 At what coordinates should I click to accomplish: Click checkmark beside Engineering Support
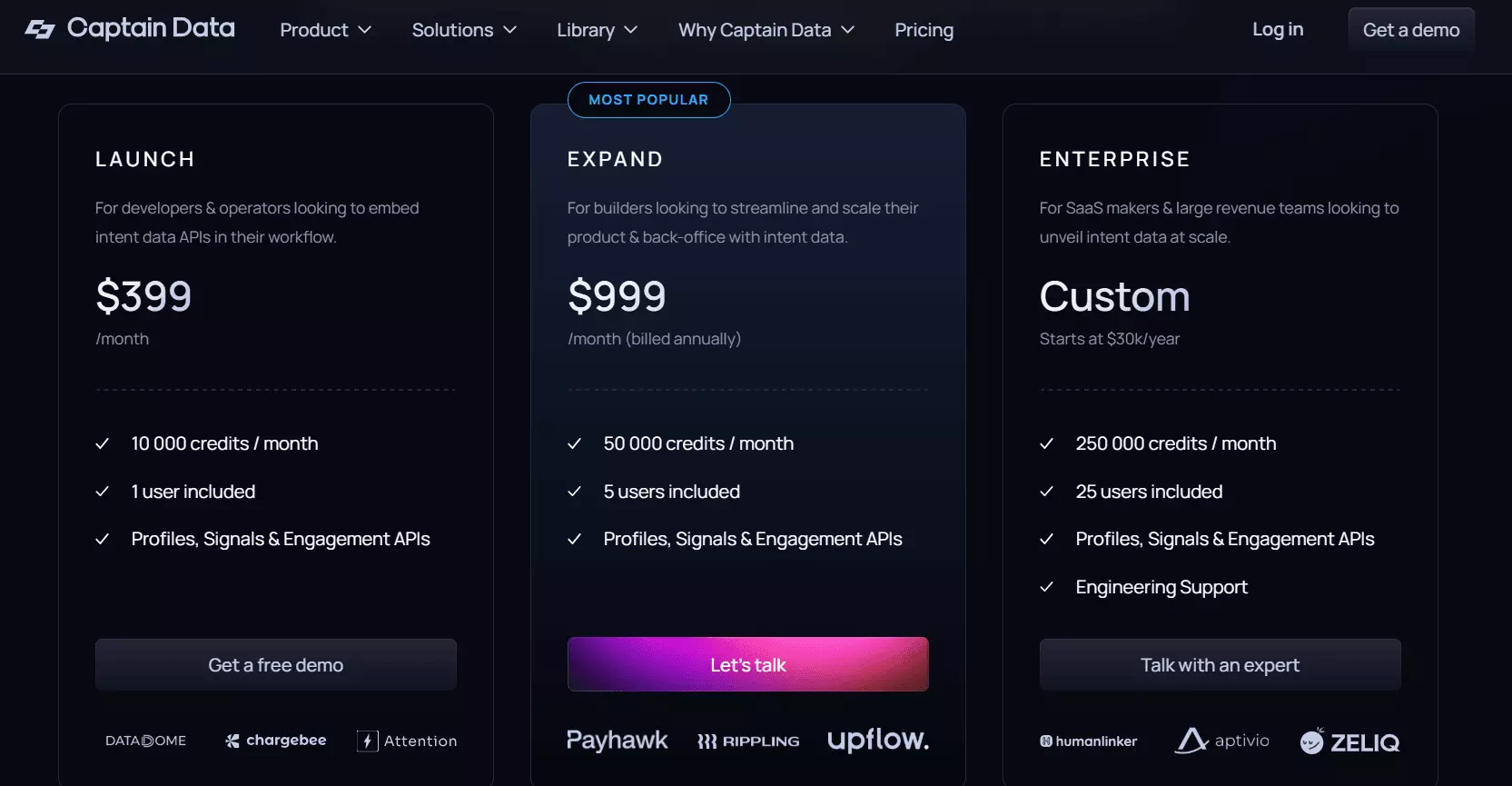tap(1046, 587)
